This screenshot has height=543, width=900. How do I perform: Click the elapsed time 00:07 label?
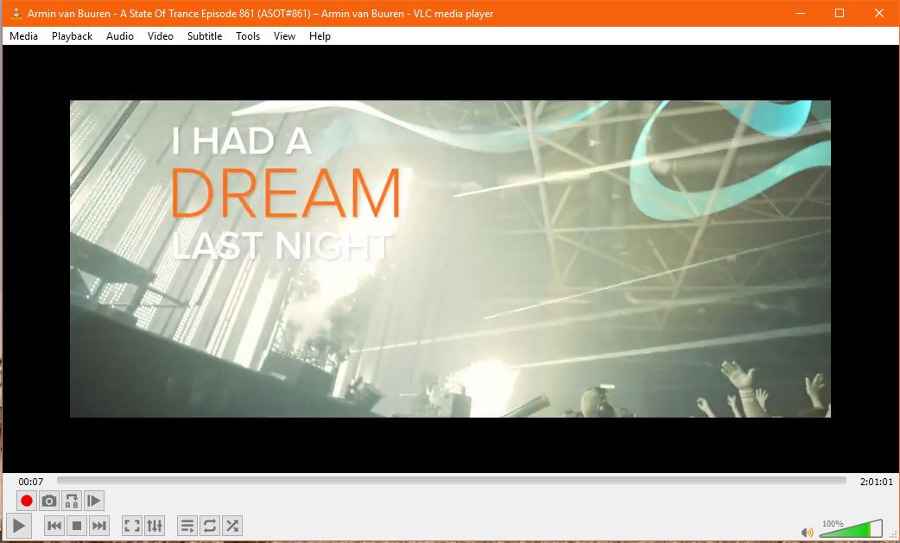pos(31,482)
